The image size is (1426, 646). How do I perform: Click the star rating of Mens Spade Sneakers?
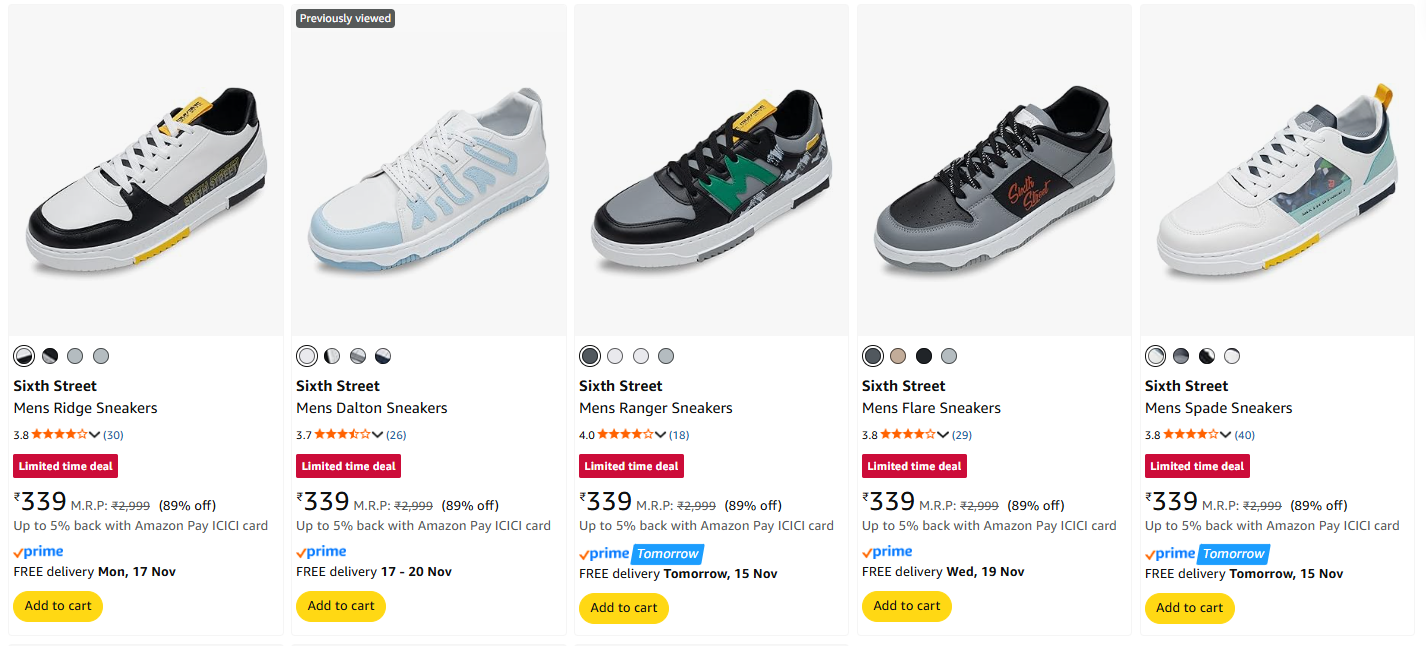[1191, 435]
